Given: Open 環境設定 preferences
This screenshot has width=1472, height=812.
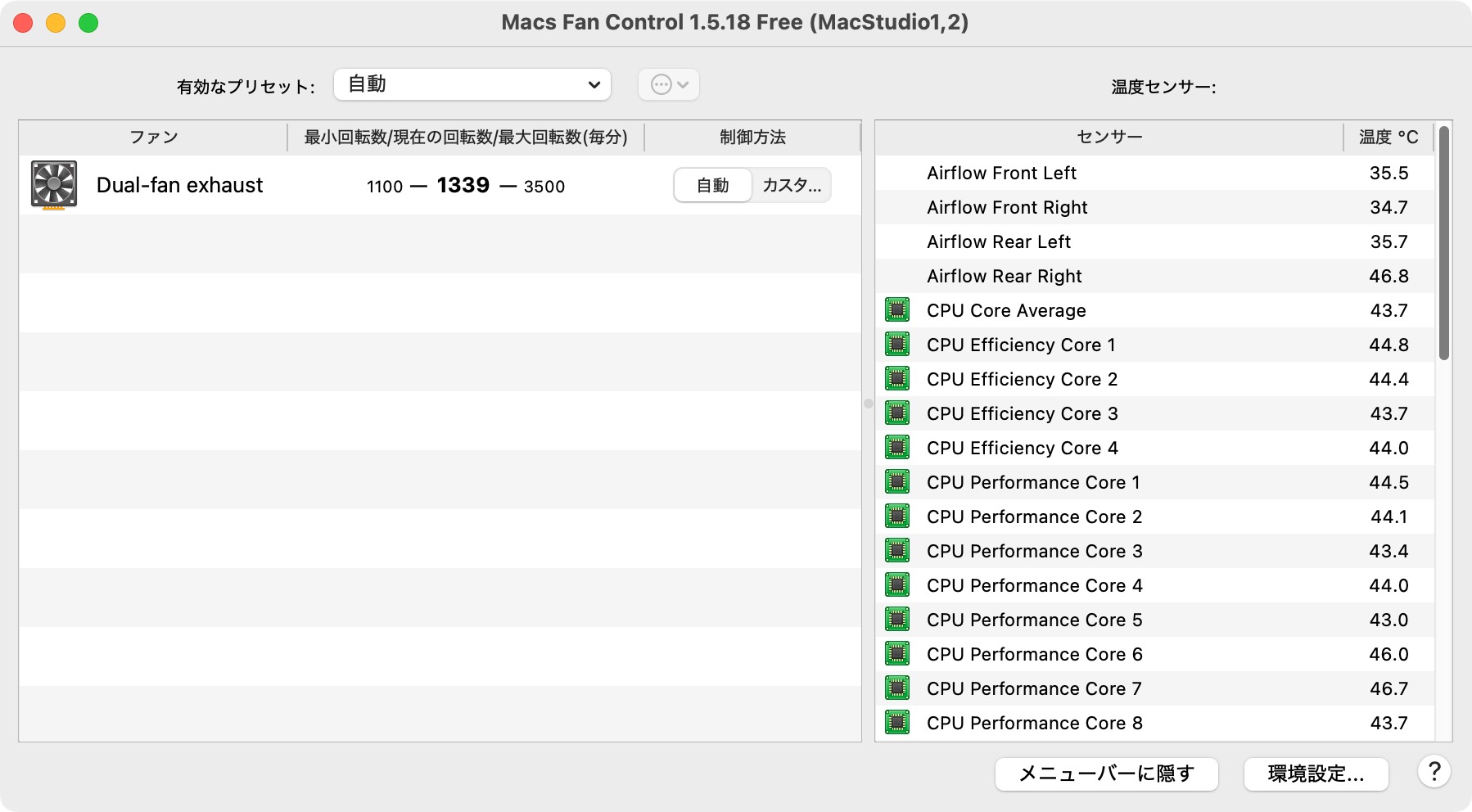Looking at the screenshot, I should pyautogui.click(x=1316, y=774).
